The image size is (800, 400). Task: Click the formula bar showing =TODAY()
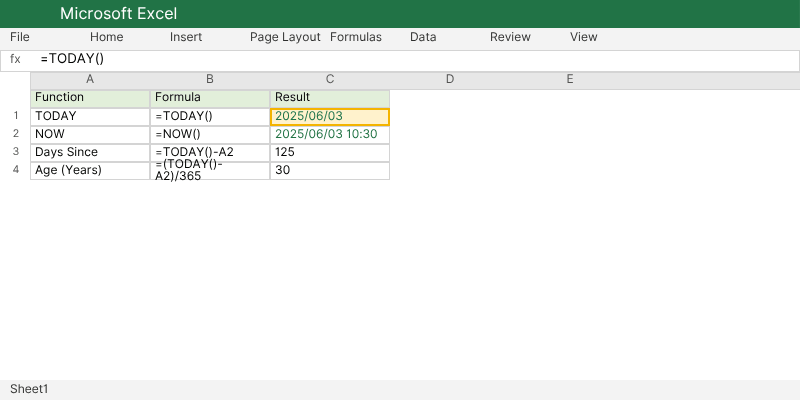tap(416, 61)
